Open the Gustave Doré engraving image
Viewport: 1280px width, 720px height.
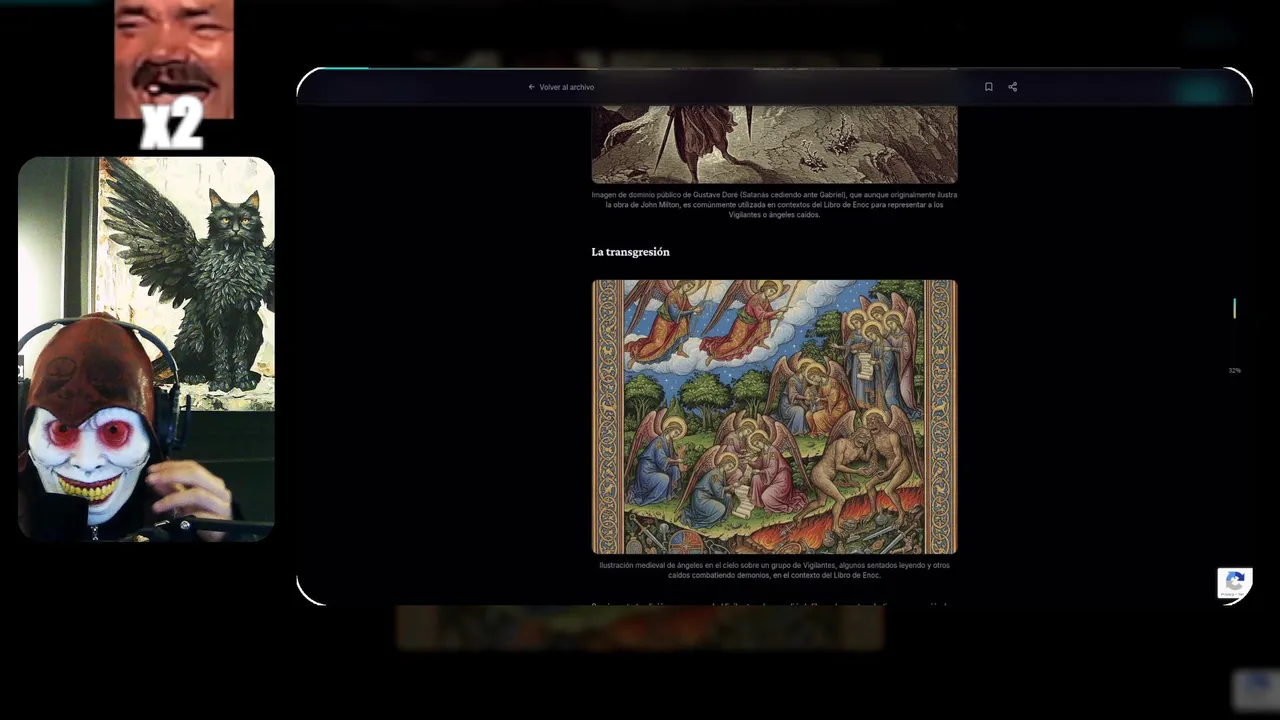(774, 144)
